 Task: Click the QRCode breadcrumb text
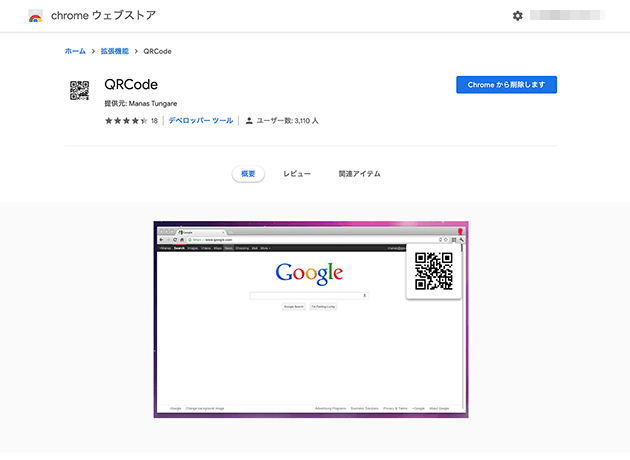(x=158, y=51)
